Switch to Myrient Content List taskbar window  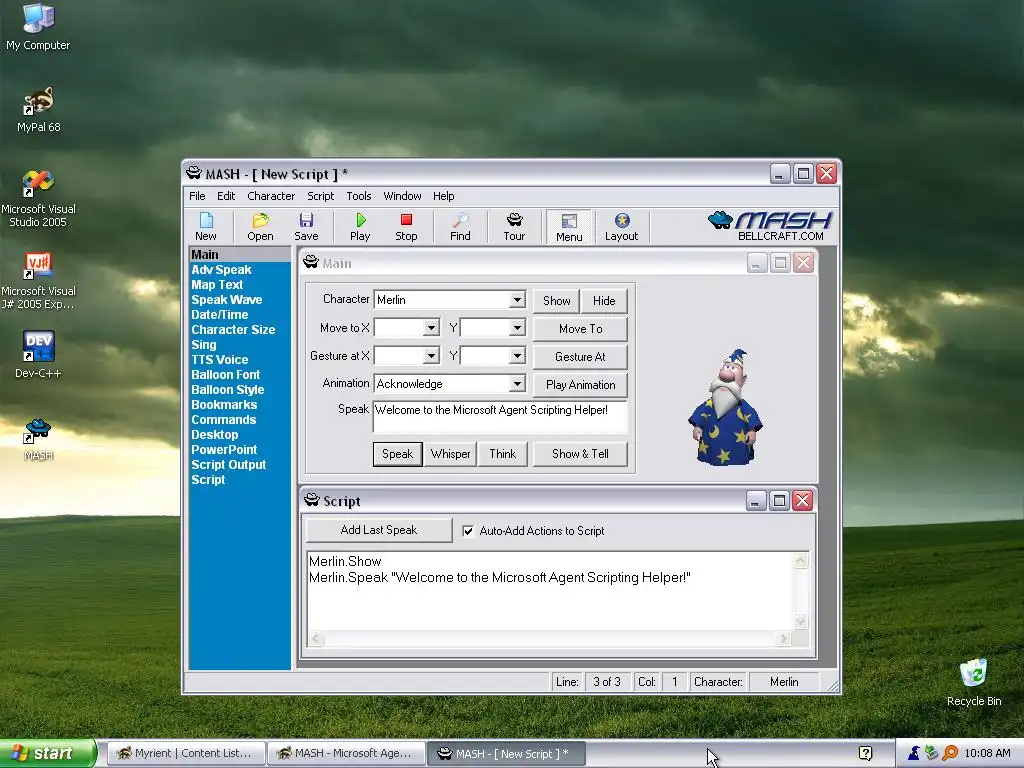pos(185,754)
